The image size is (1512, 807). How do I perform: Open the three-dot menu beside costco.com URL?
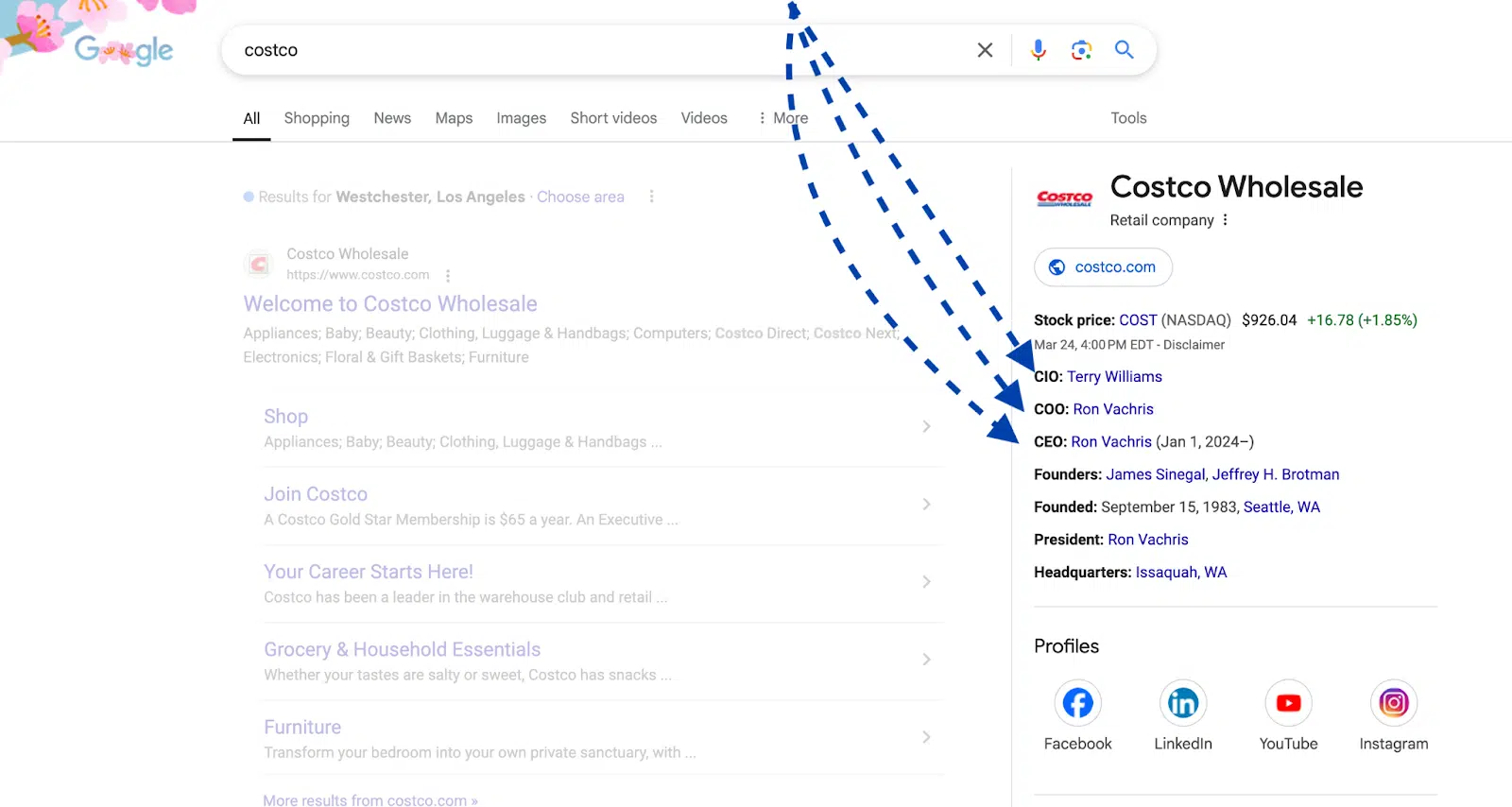point(448,276)
